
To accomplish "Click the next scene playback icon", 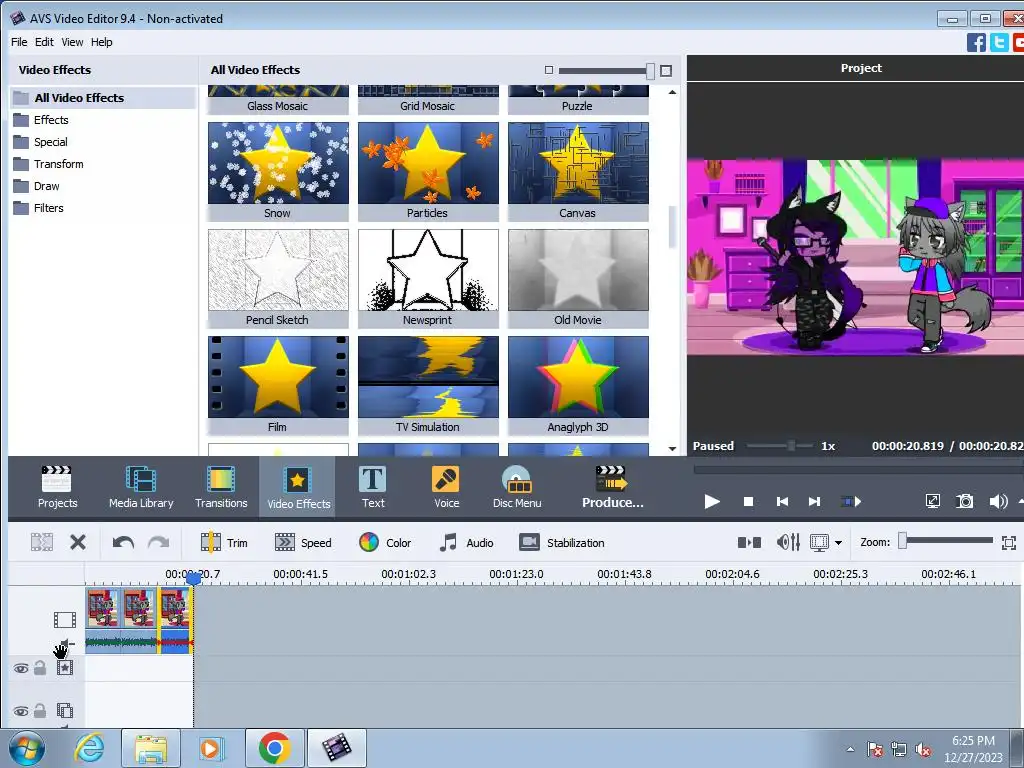I will coord(851,502).
